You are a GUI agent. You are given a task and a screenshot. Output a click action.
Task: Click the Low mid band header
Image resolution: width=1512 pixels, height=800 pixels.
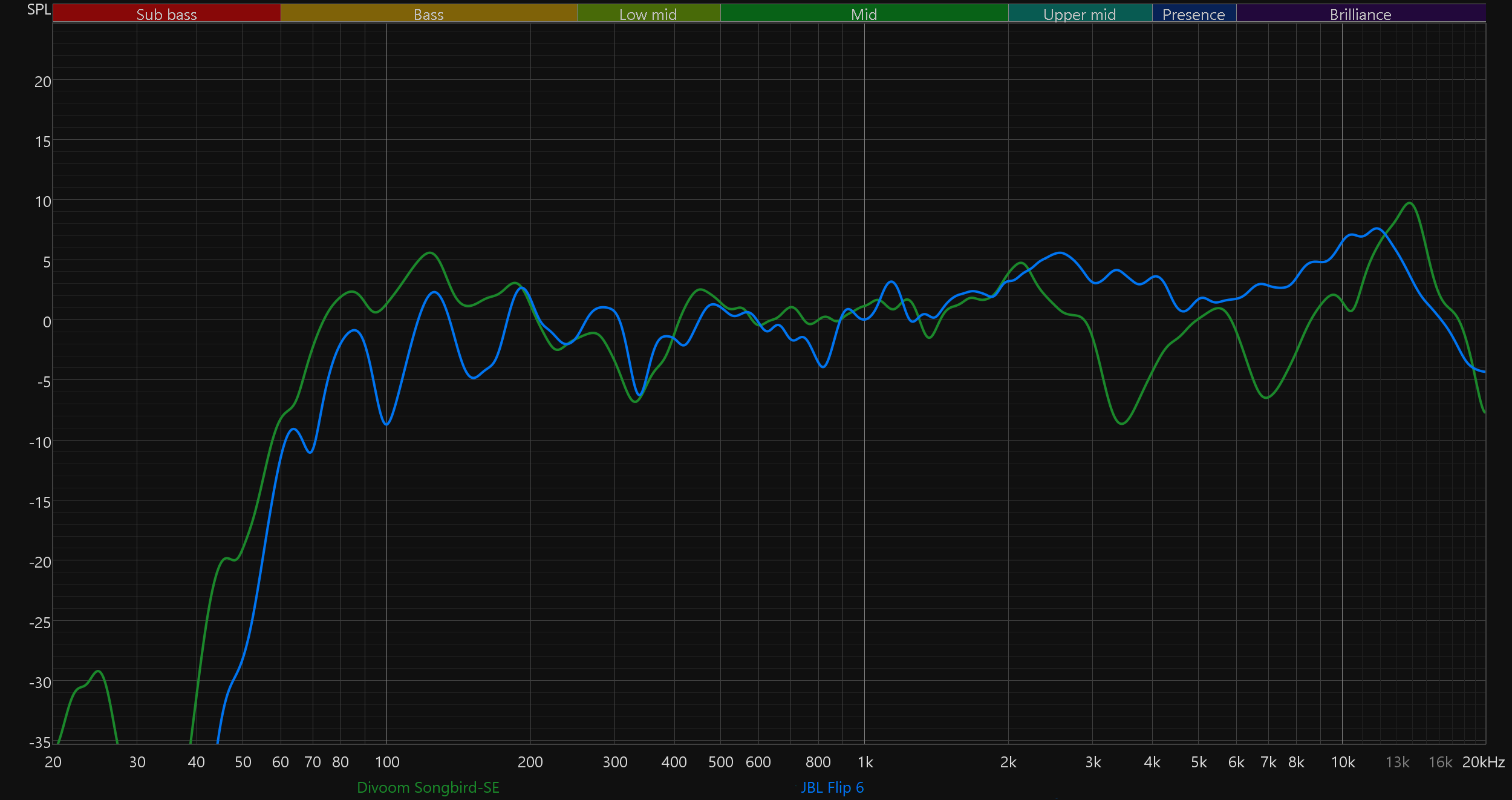[x=648, y=13]
